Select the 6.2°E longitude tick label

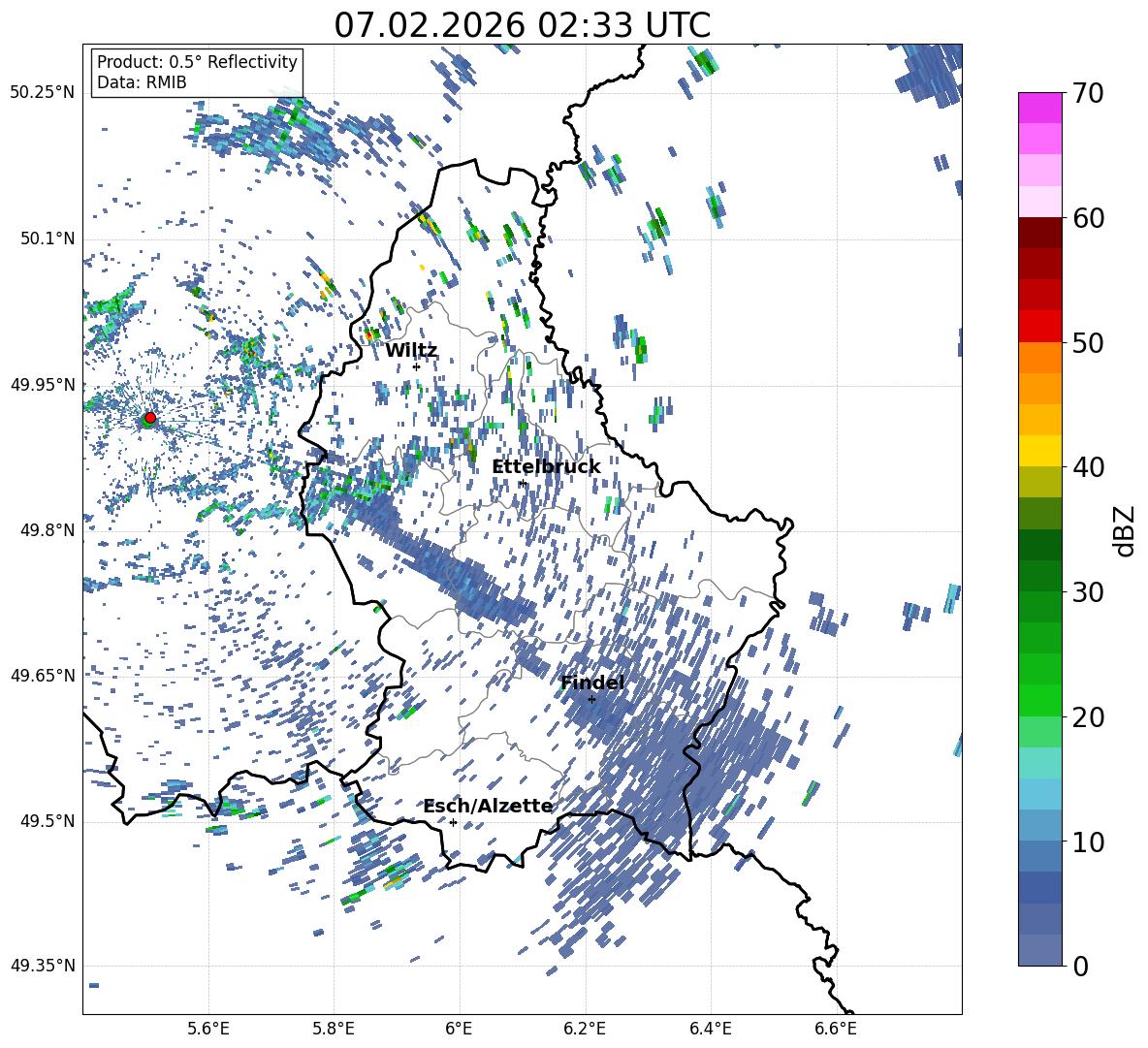(x=586, y=1028)
